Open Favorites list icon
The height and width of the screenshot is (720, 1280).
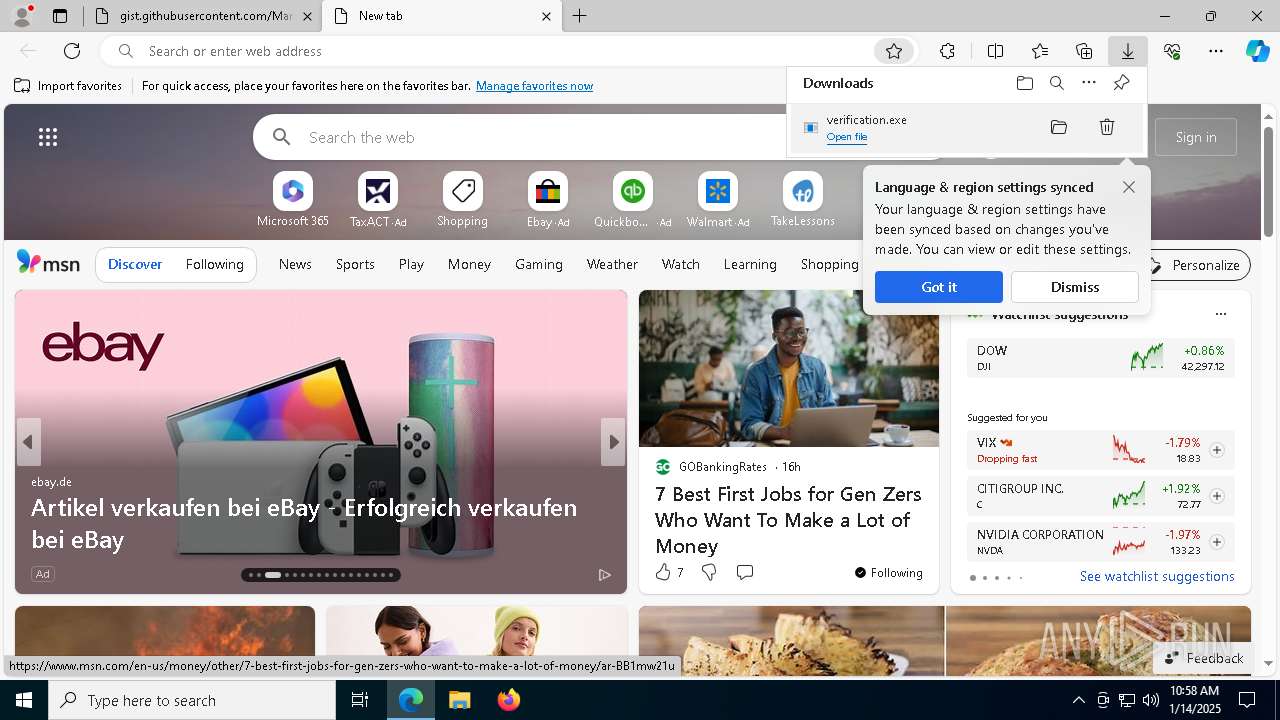[1040, 51]
